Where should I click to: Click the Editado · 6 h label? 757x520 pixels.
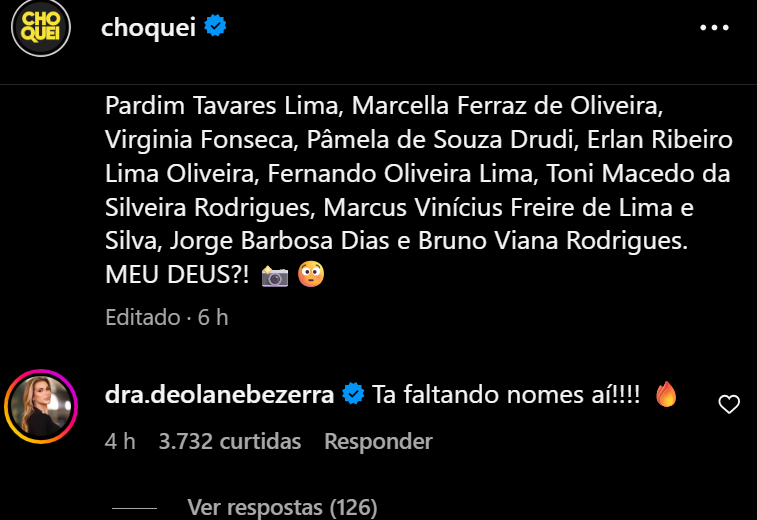(x=167, y=317)
